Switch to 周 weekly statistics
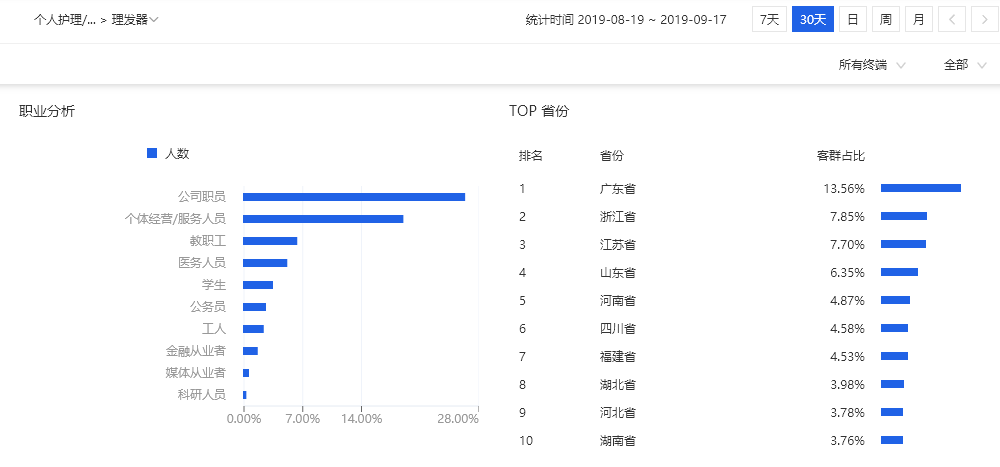The height and width of the screenshot is (467, 1000). (885, 19)
